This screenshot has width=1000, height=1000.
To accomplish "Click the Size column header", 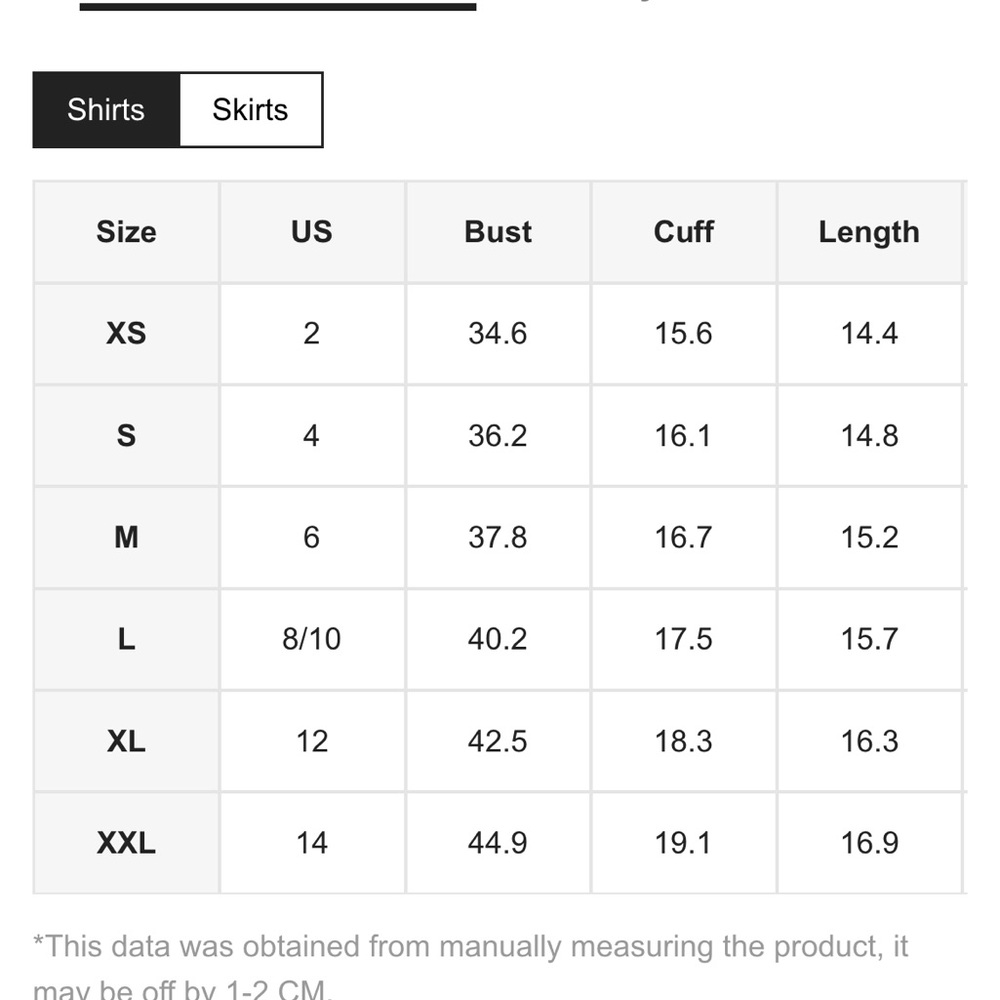I will click(126, 232).
